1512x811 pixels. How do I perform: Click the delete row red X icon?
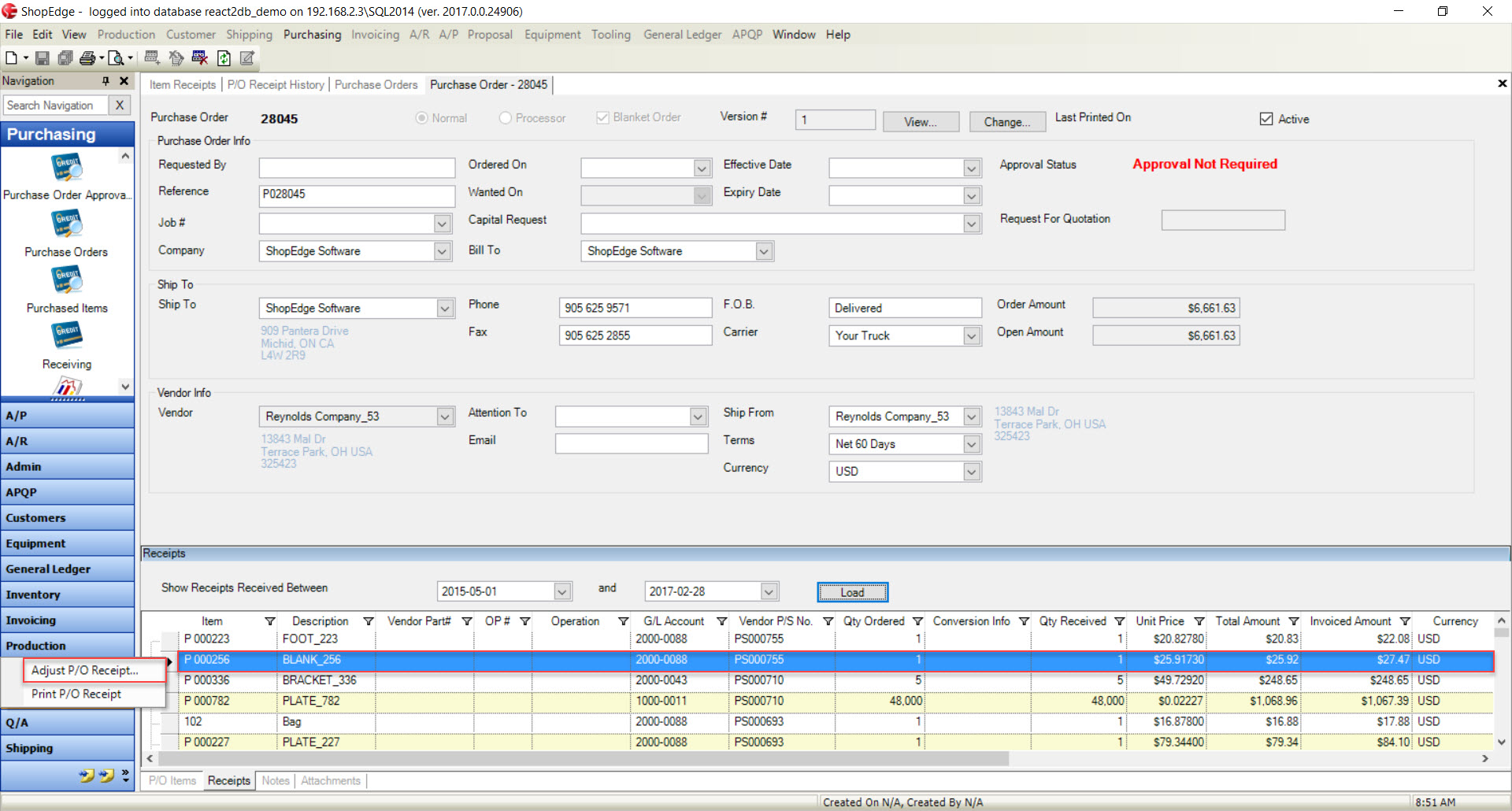point(199,58)
